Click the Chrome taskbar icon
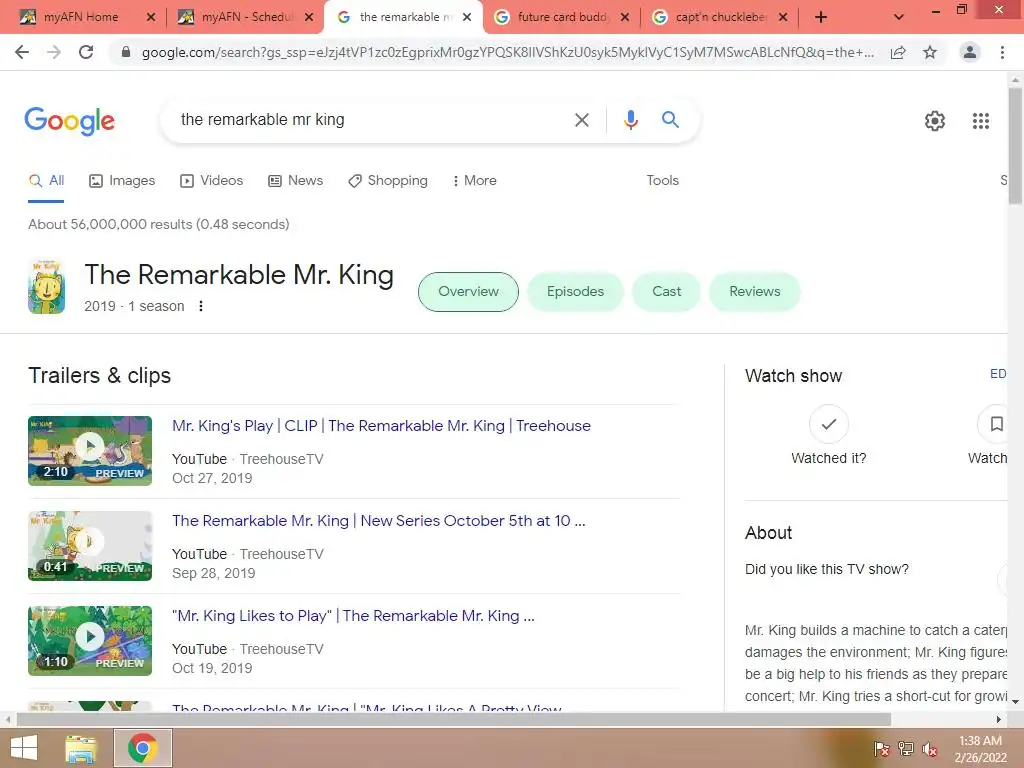 pos(143,748)
